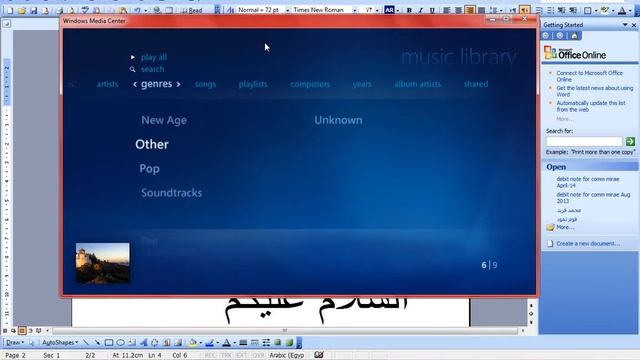This screenshot has width=640, height=360.
Task: Open the Font Color dropdown arrow in formatting toolbar
Action: tap(631, 11)
